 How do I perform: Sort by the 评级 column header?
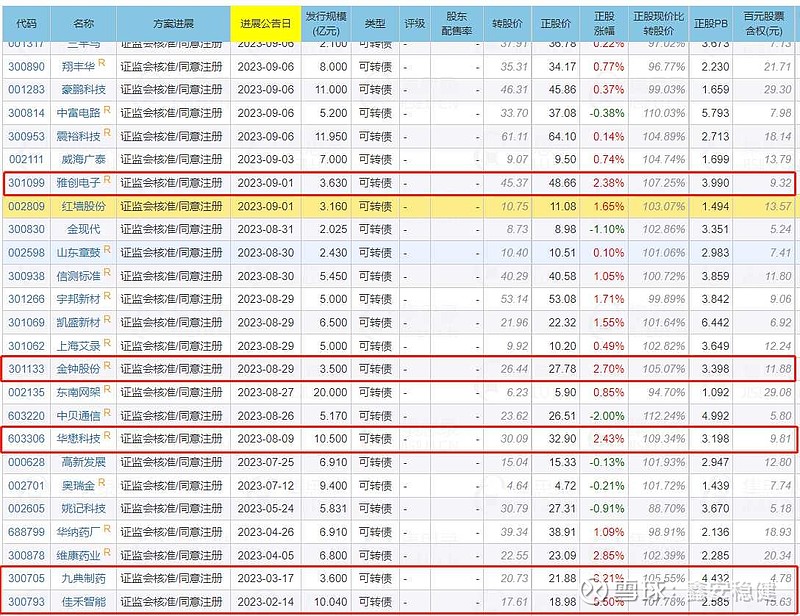click(x=415, y=23)
